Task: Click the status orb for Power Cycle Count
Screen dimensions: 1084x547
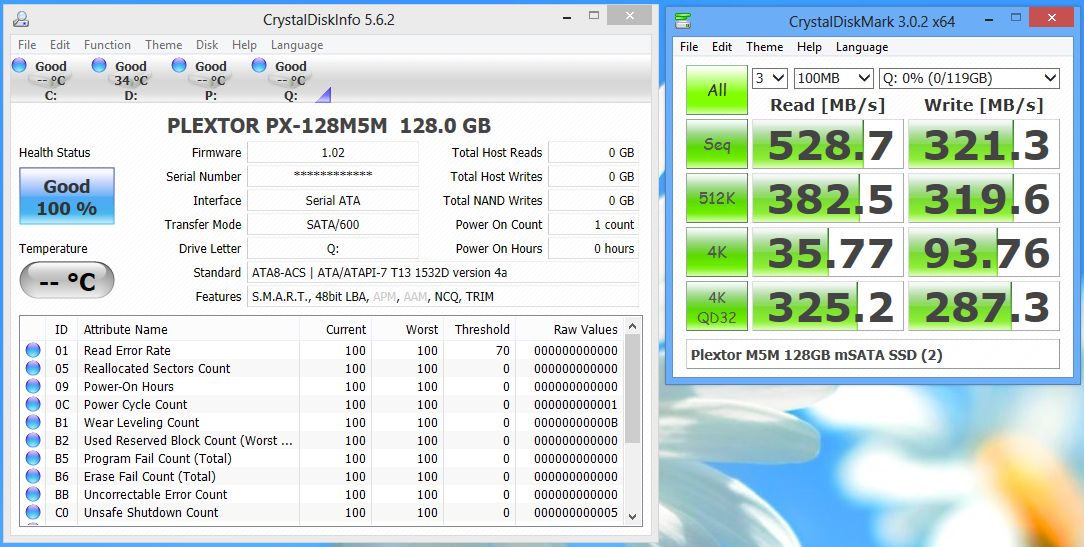Action: 33,405
